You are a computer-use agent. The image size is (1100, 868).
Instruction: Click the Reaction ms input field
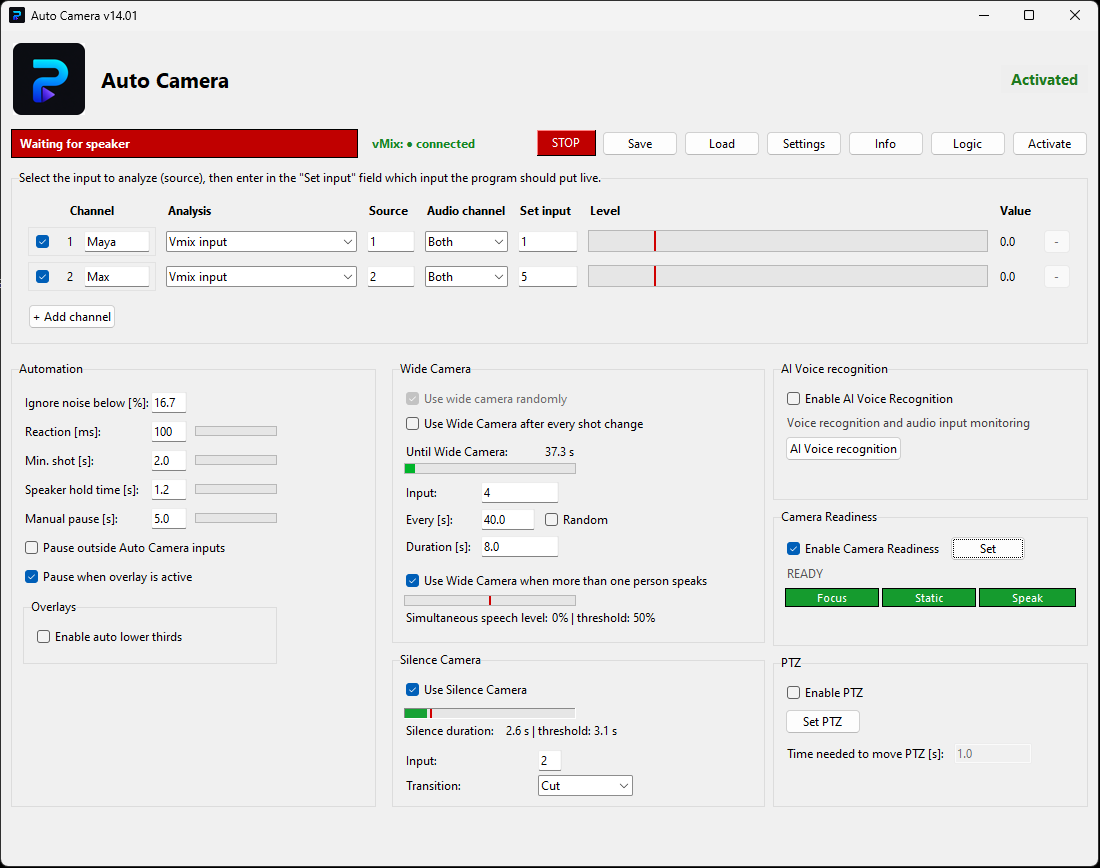click(x=168, y=432)
